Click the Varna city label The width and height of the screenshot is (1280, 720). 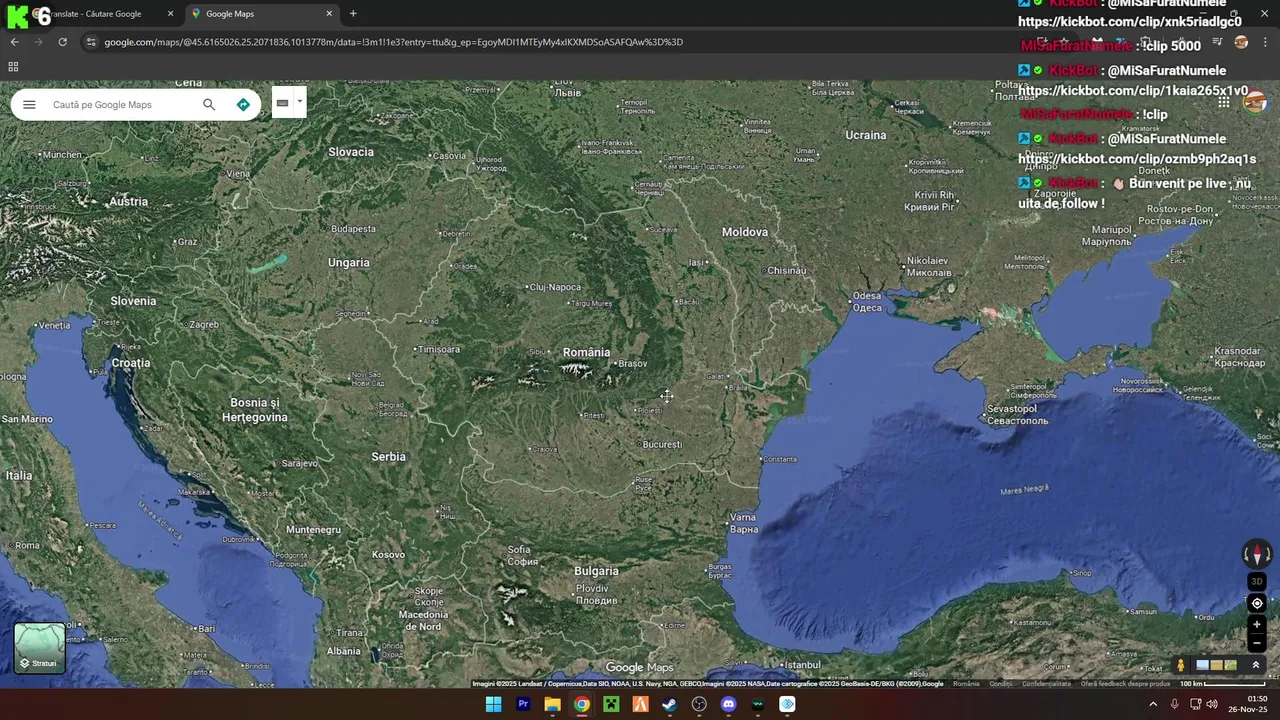743,523
